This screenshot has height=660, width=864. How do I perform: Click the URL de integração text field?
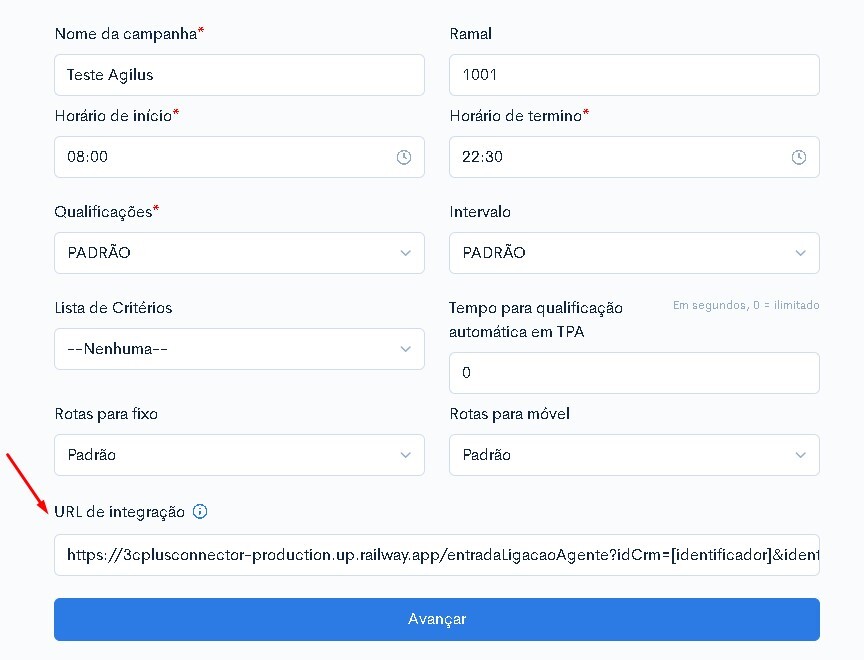tap(437, 555)
